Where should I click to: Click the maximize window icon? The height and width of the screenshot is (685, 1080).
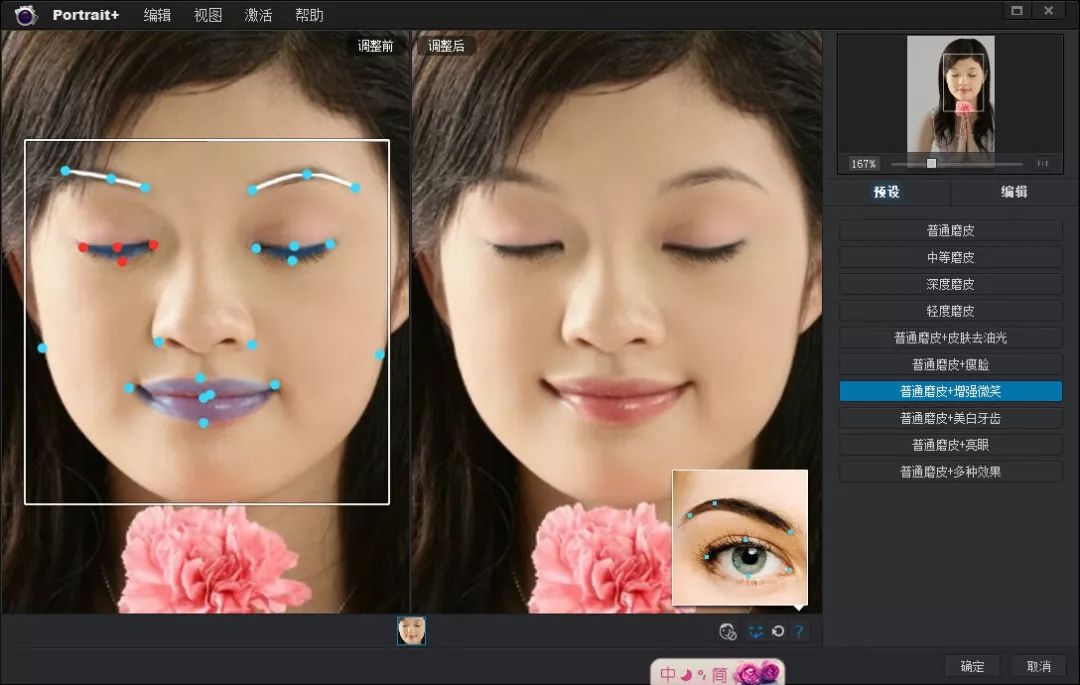(x=1017, y=10)
